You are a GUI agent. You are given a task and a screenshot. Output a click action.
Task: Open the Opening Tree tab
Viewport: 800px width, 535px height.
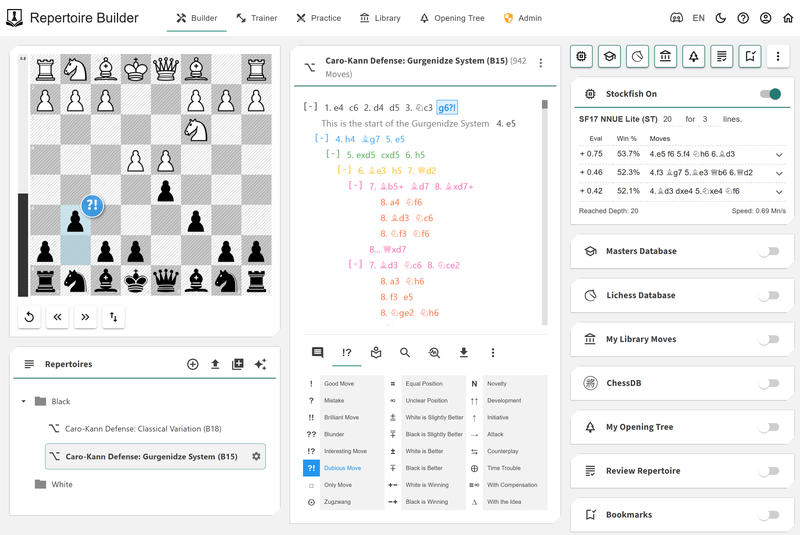pyautogui.click(x=452, y=18)
